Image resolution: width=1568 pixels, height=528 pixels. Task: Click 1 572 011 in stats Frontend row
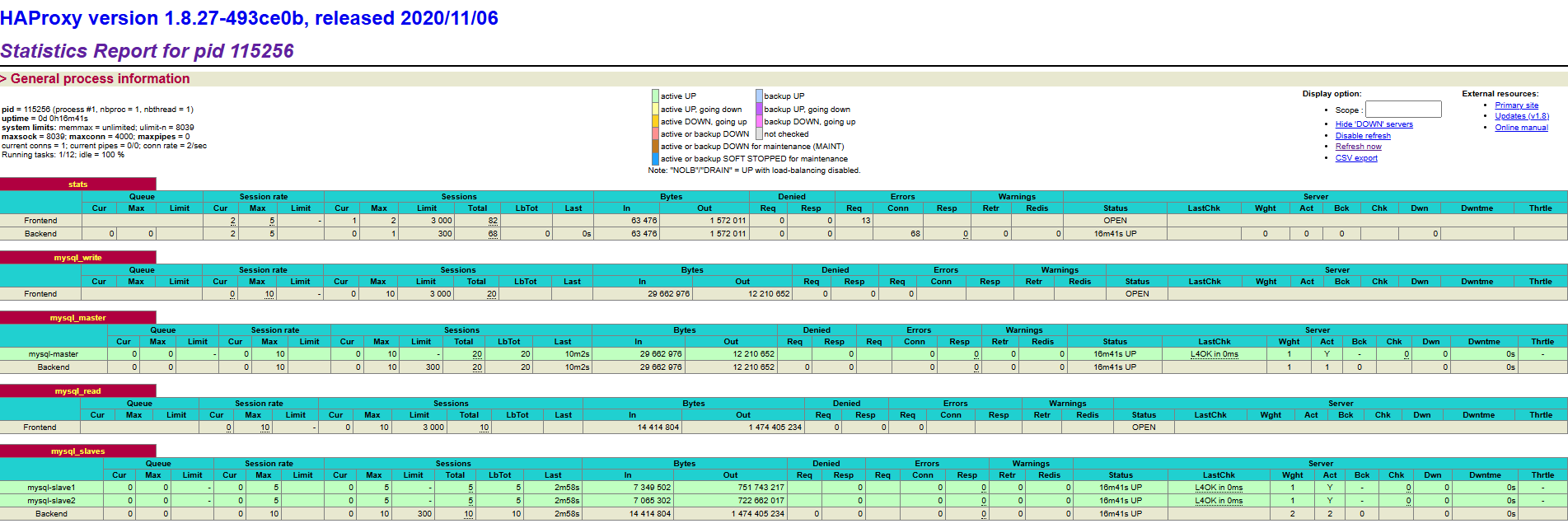pyautogui.click(x=728, y=221)
